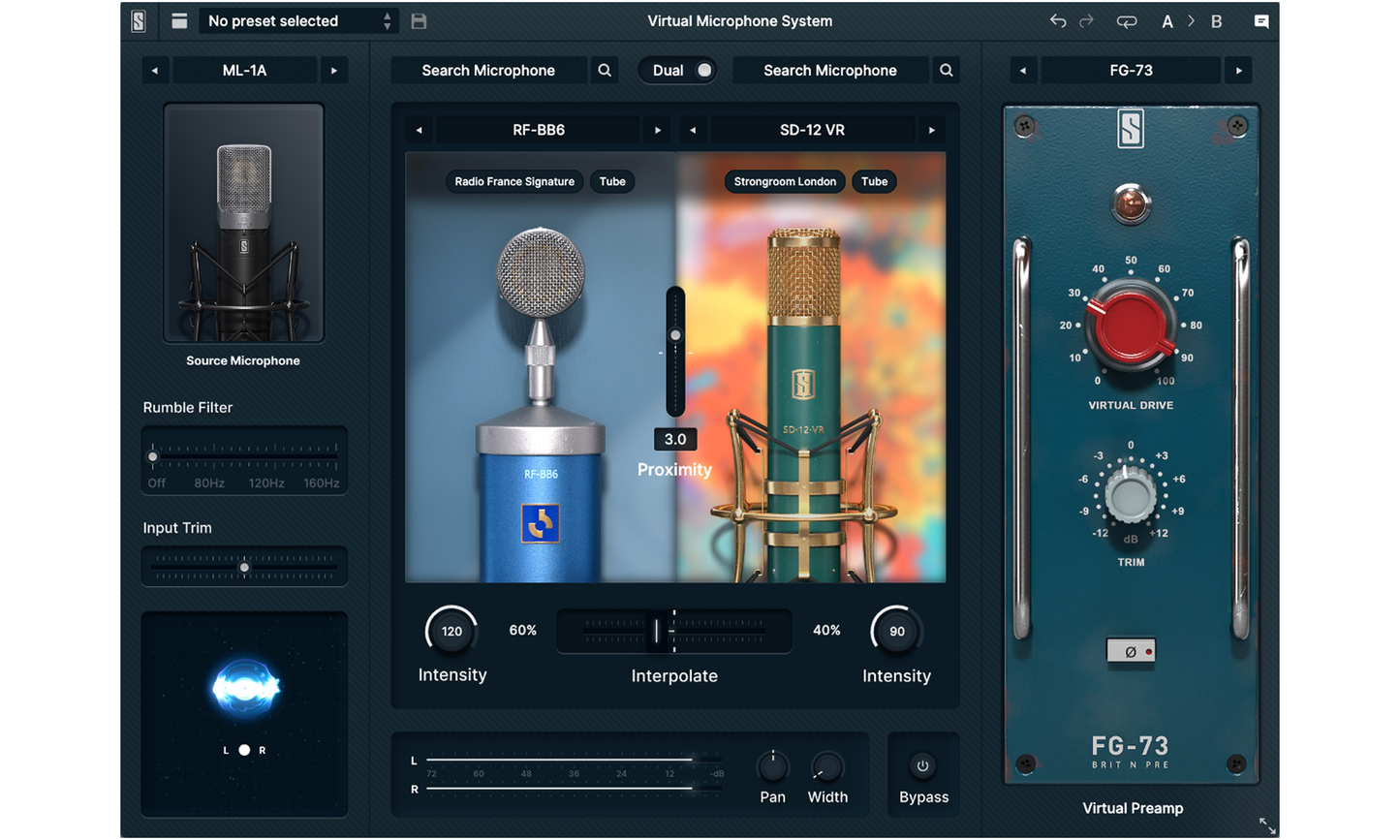Viewport: 1400px width, 840px height.
Task: Click the link chain icon
Action: (1126, 21)
